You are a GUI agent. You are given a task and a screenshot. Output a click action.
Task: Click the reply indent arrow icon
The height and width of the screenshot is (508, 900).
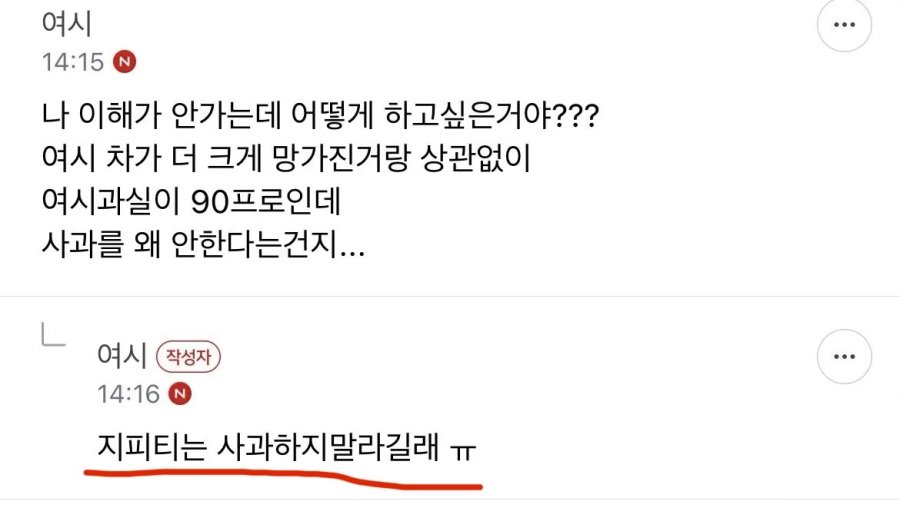pyautogui.click(x=53, y=335)
